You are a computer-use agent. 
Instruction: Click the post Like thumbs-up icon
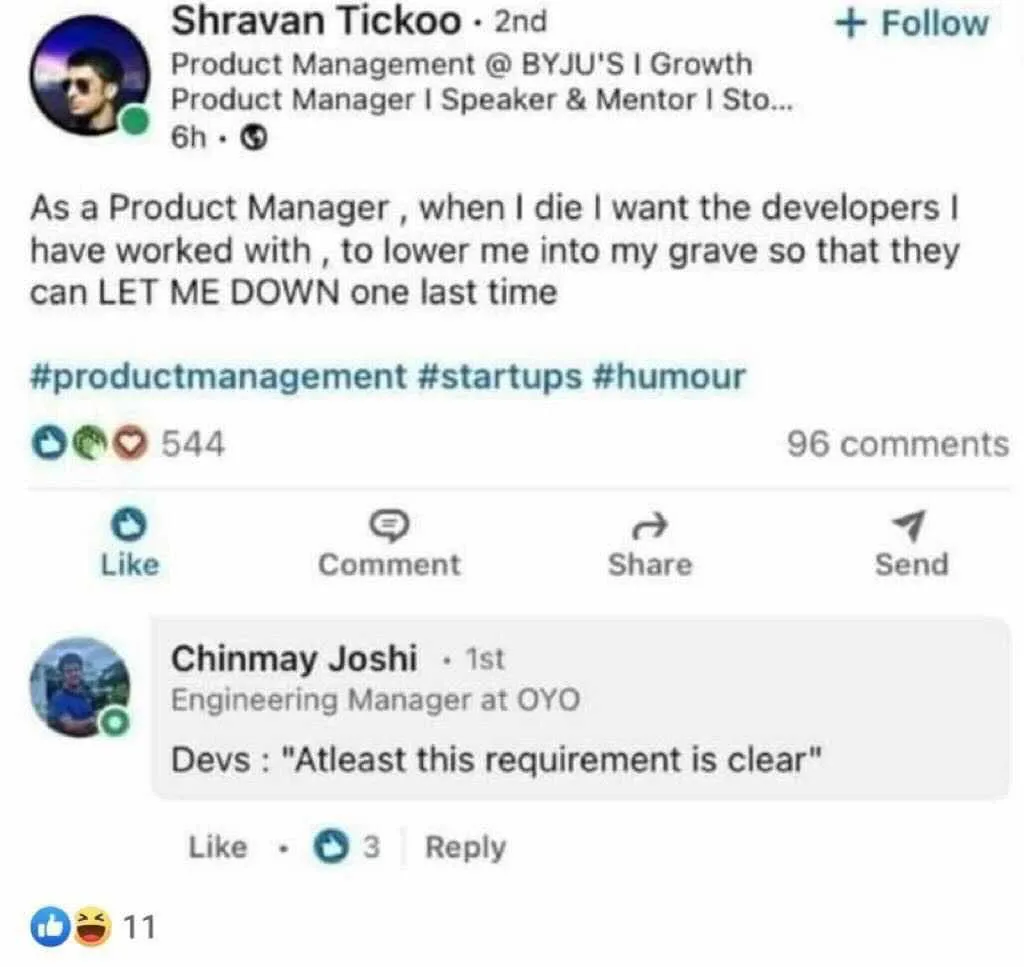[x=126, y=522]
